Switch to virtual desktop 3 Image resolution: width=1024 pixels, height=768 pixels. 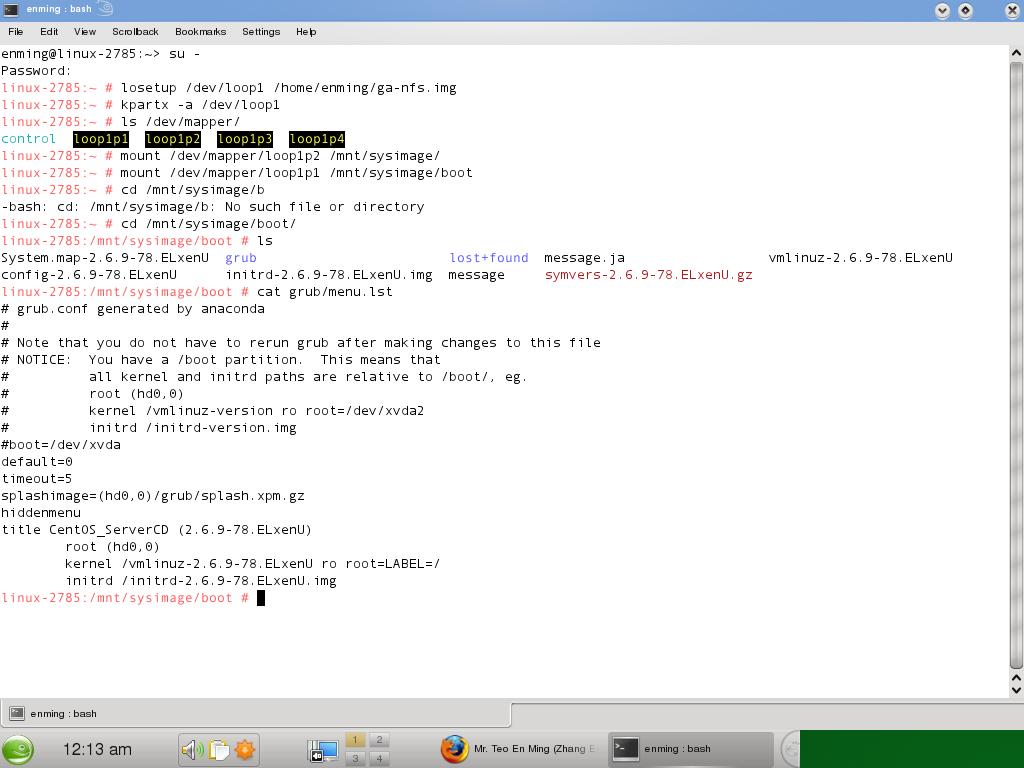pos(355,758)
